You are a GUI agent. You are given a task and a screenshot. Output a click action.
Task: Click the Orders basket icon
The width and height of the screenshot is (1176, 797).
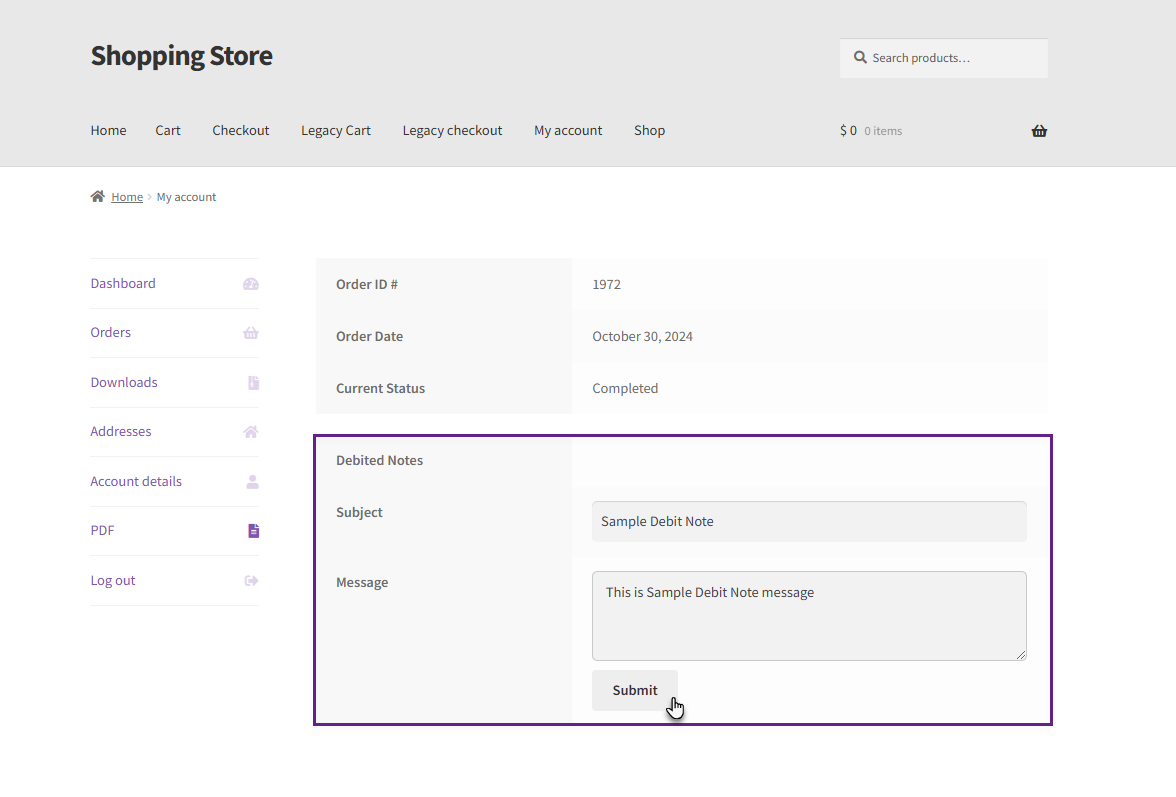point(250,333)
